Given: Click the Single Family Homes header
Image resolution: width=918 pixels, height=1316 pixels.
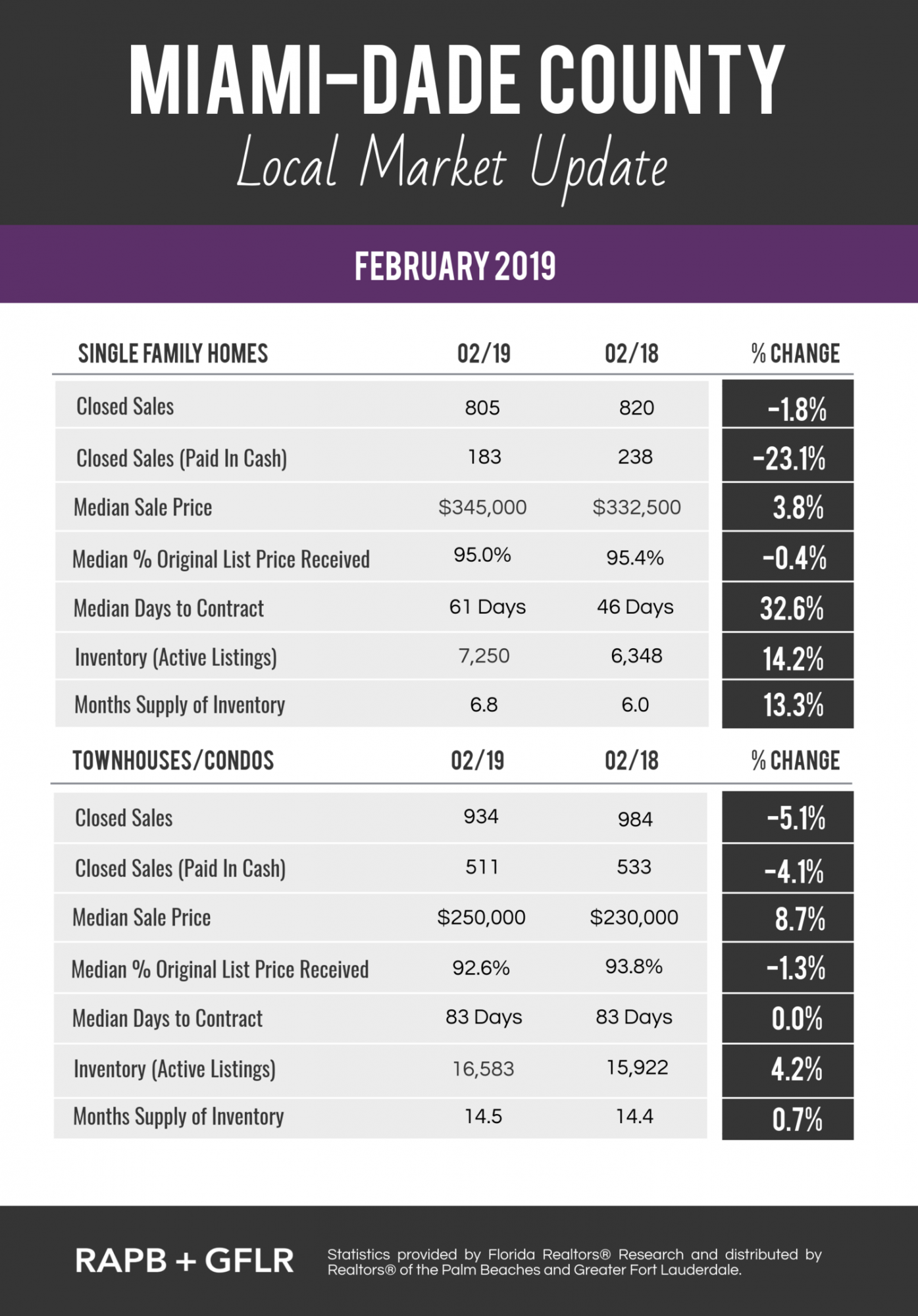Looking at the screenshot, I should [x=173, y=353].
